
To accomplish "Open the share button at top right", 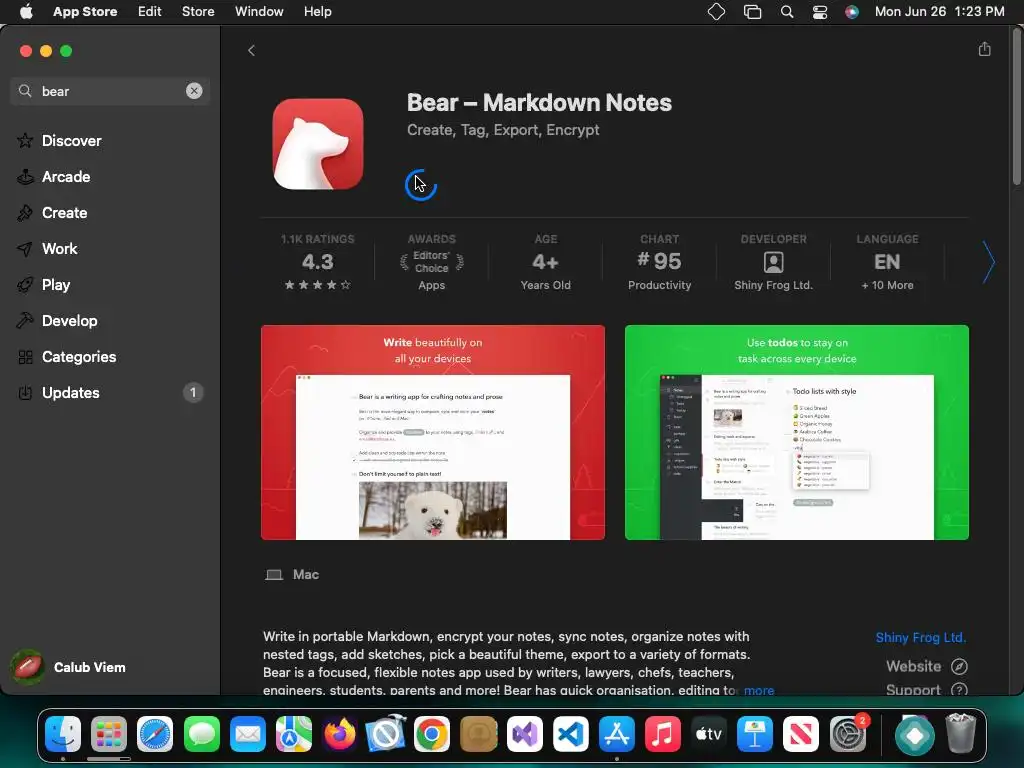I will coord(985,49).
